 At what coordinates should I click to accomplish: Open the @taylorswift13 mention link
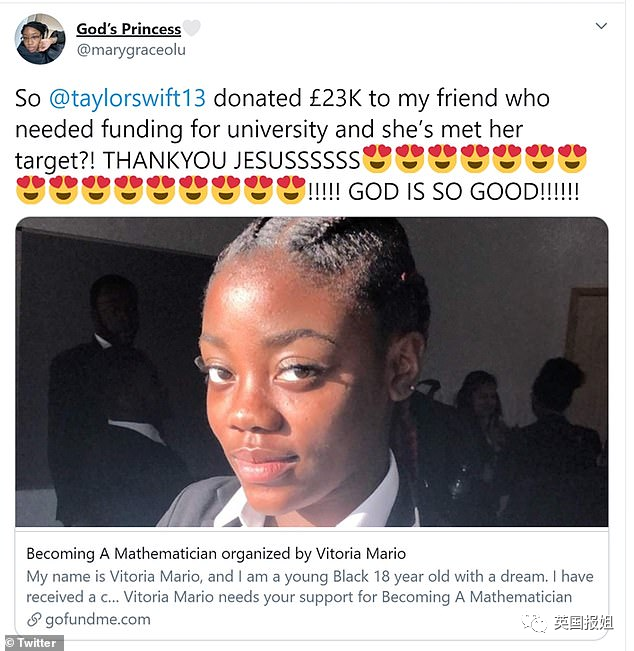click(127, 98)
